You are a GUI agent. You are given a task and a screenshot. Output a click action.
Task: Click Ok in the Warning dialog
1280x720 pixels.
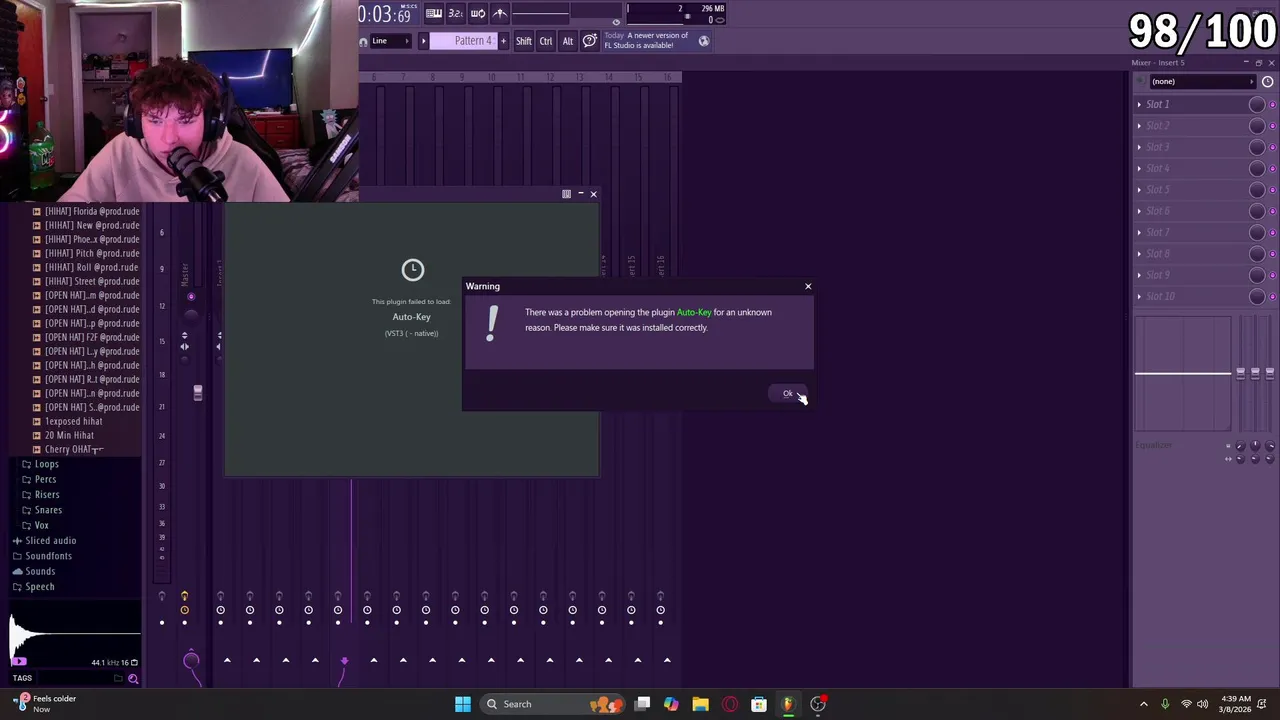[x=788, y=393]
